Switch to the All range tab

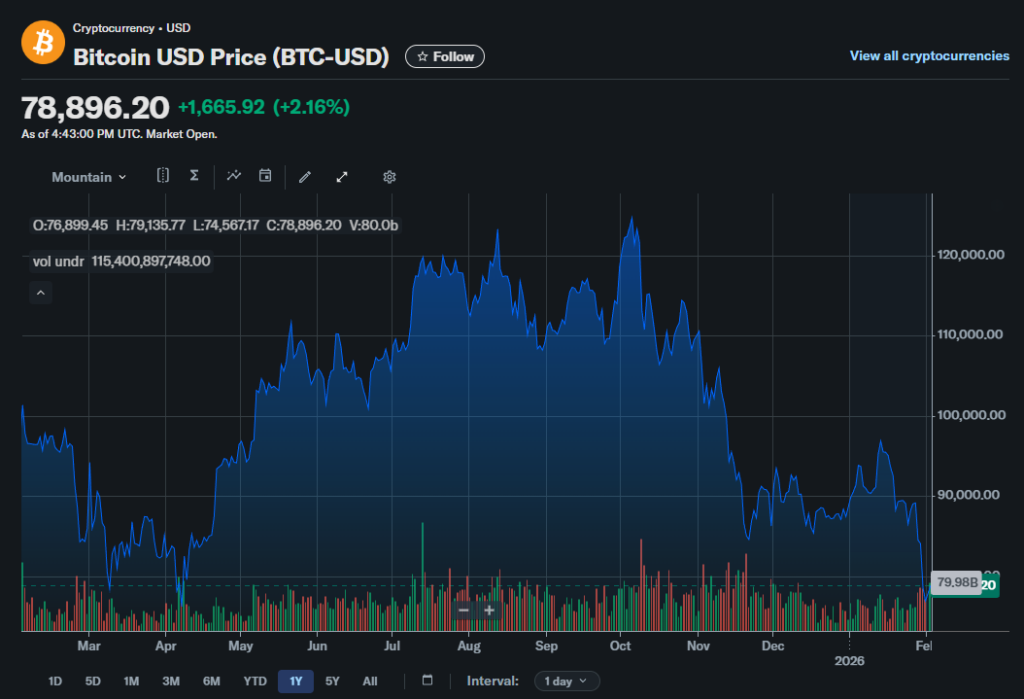(369, 681)
